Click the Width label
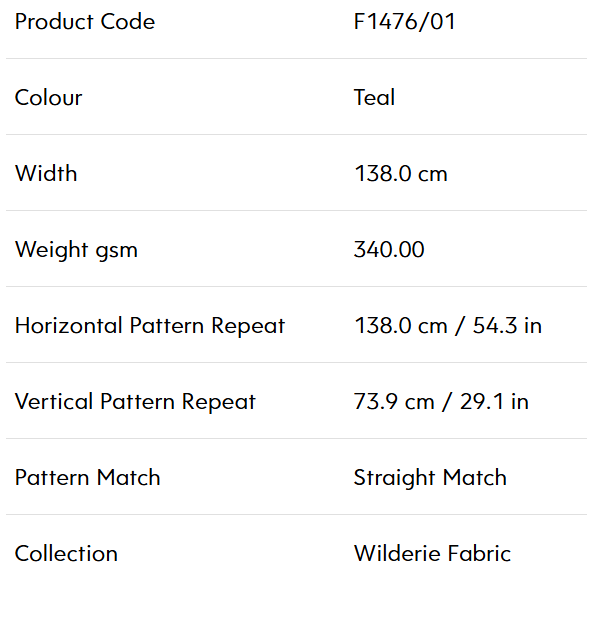Viewport: 598px width, 622px height. click(46, 174)
